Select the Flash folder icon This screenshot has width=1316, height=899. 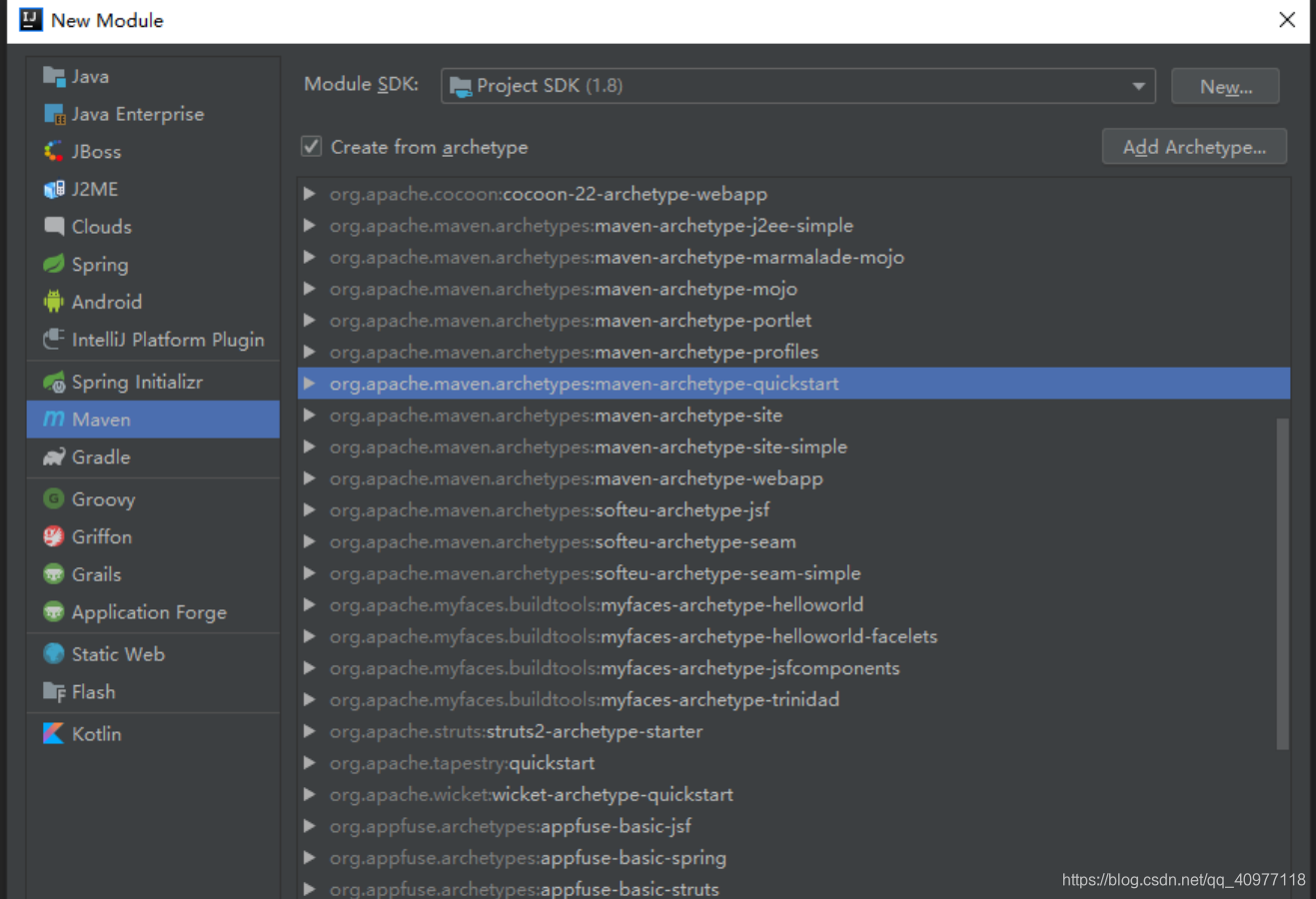click(54, 691)
